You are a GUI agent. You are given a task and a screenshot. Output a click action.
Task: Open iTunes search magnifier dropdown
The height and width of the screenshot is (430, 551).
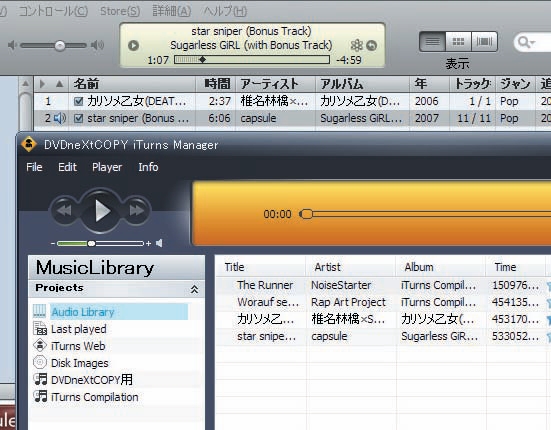point(526,42)
